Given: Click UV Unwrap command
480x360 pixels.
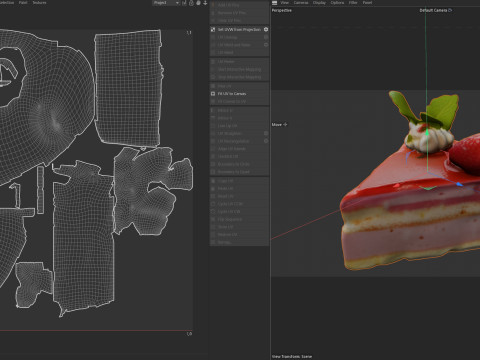Looking at the screenshot, I should (x=239, y=37).
